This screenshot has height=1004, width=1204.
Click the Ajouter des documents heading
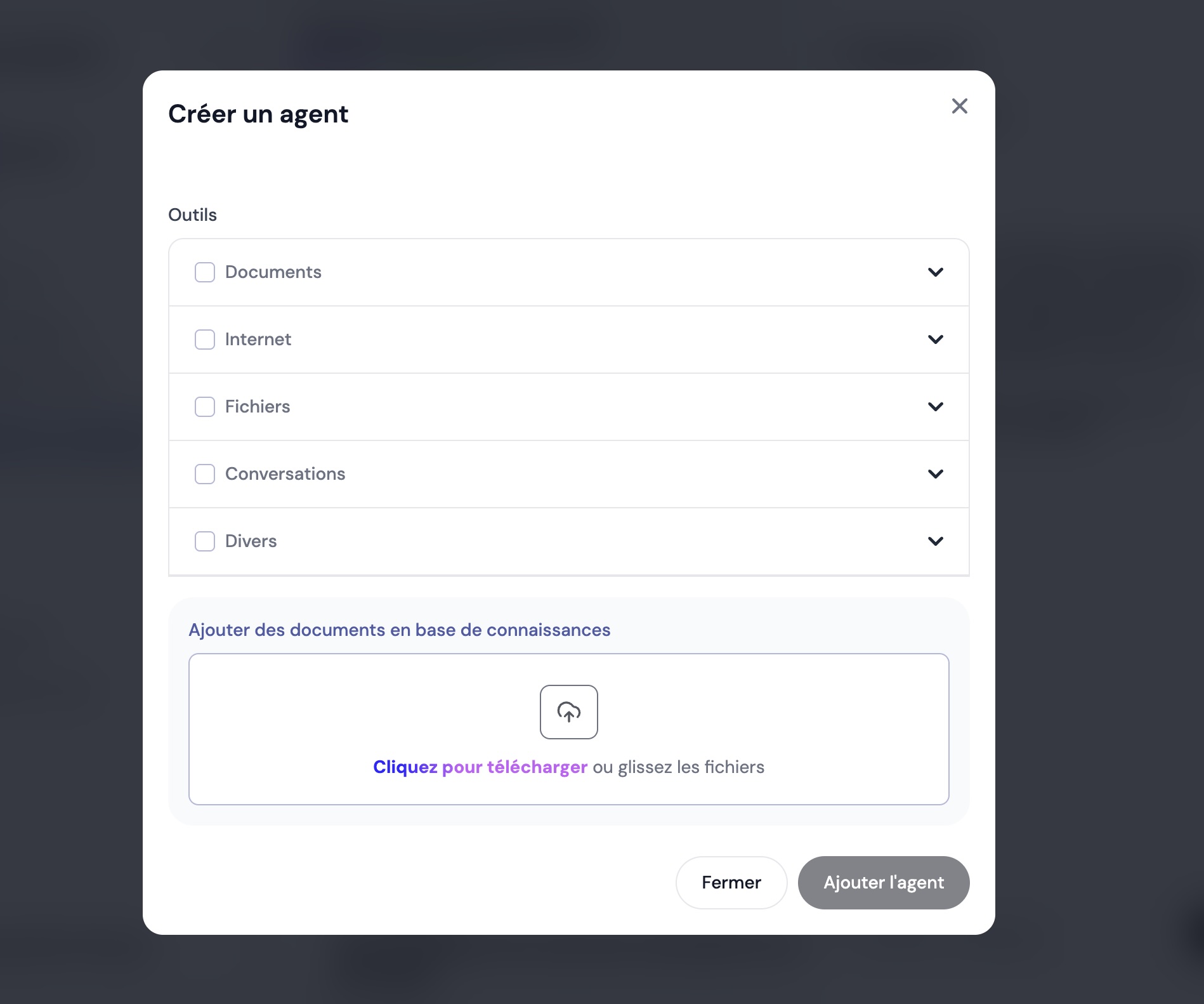pos(398,630)
